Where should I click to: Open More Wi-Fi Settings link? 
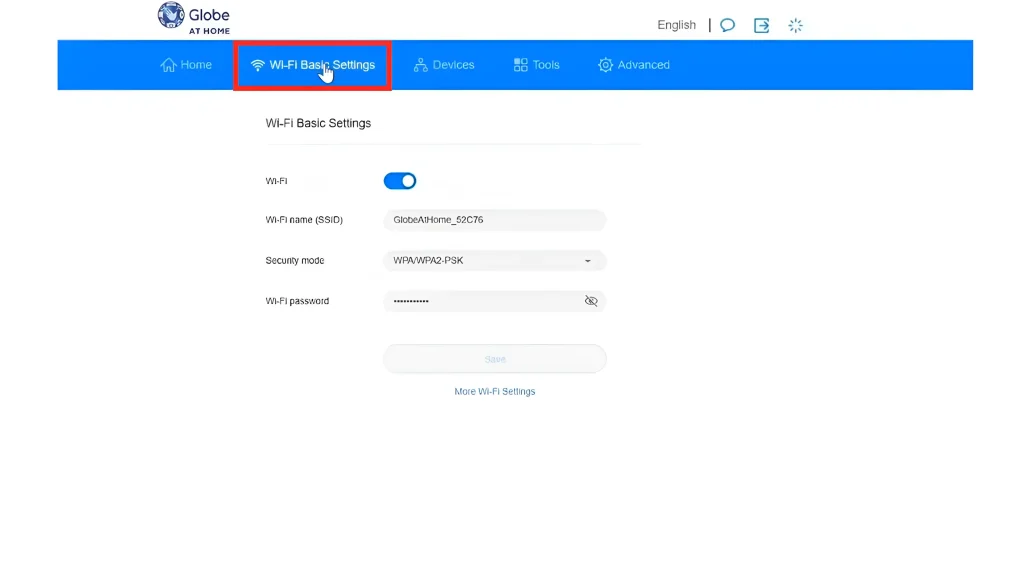[494, 391]
